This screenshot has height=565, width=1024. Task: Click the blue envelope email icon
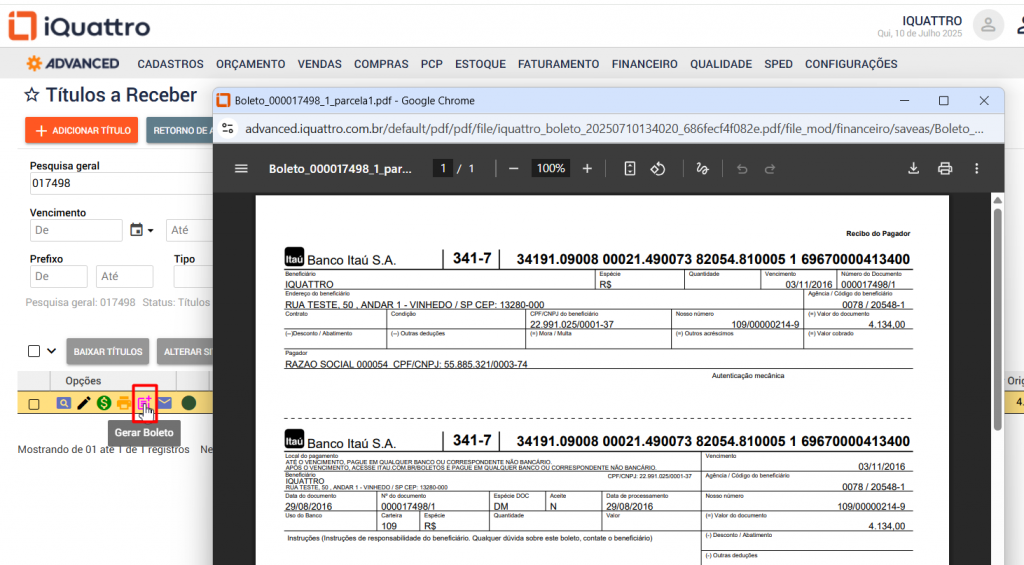click(x=165, y=403)
